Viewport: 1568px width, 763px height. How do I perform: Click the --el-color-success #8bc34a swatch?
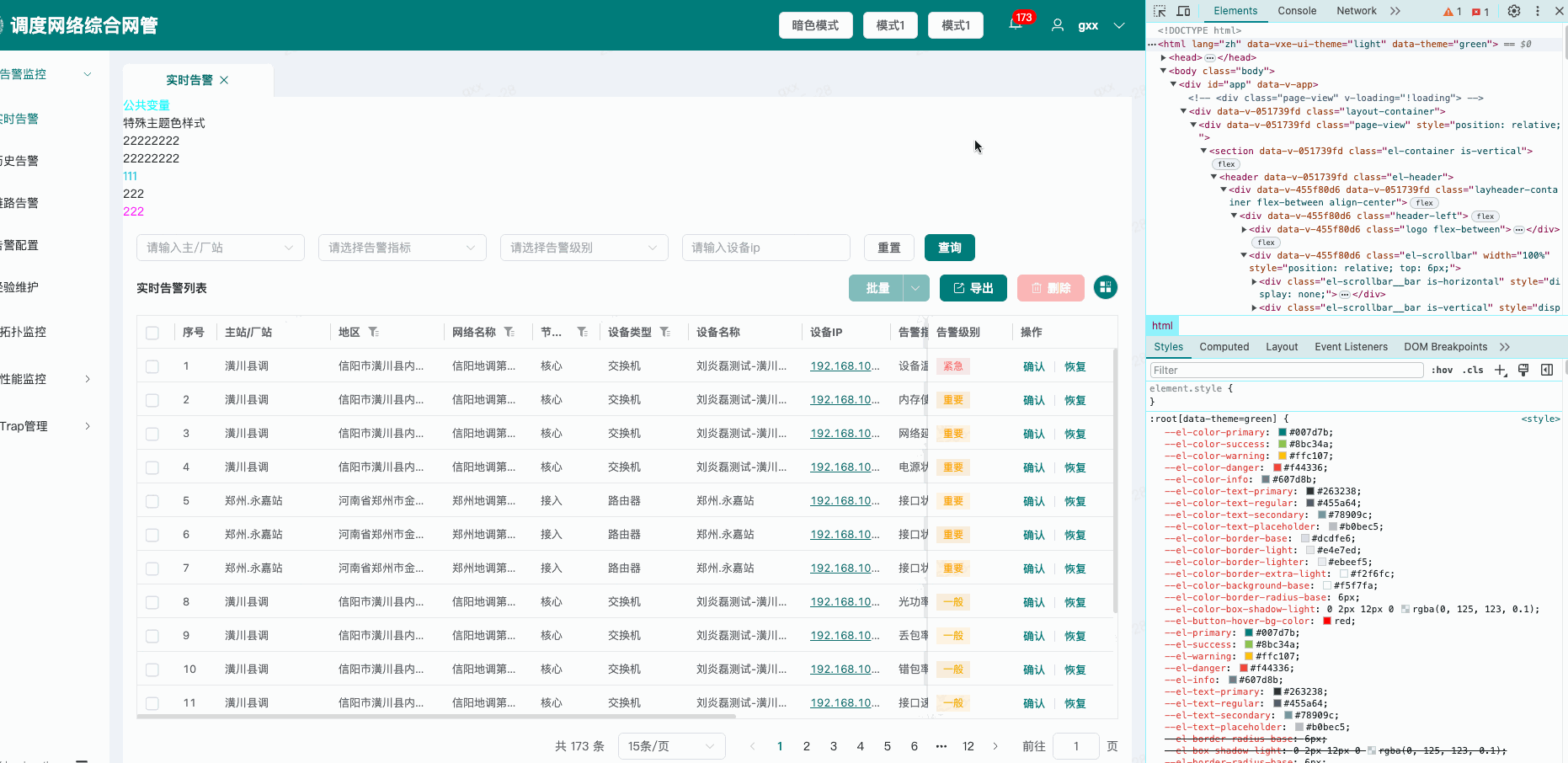(1283, 445)
